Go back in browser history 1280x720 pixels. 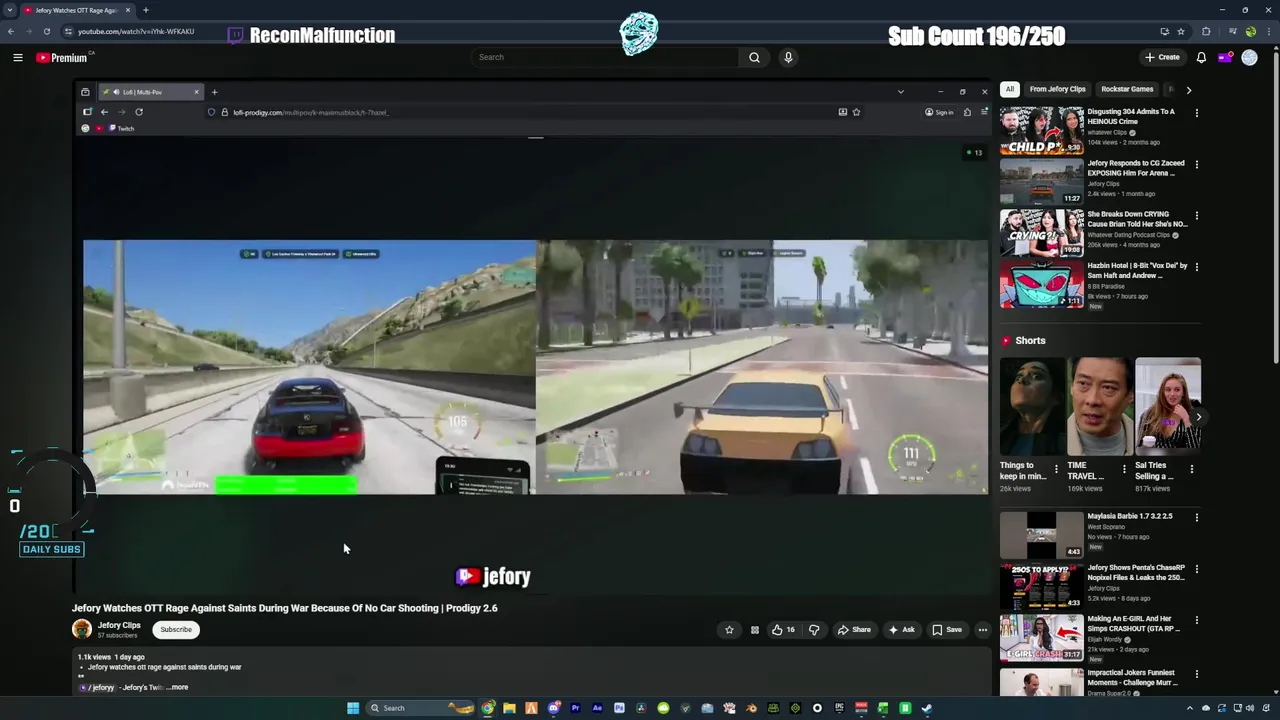[11, 31]
